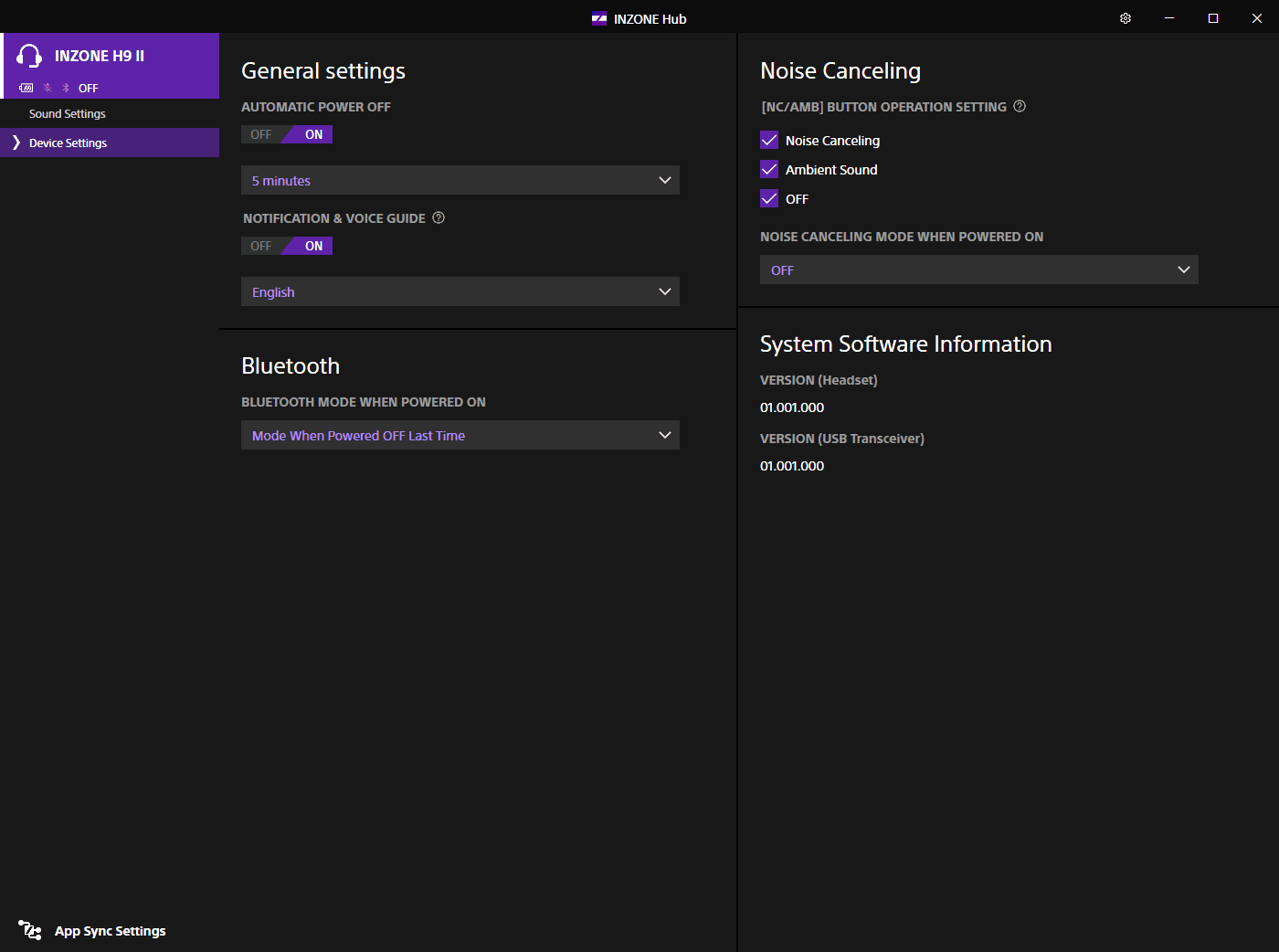Uncheck the Ambient Sound checkbox
1279x952 pixels.
pyautogui.click(x=769, y=170)
